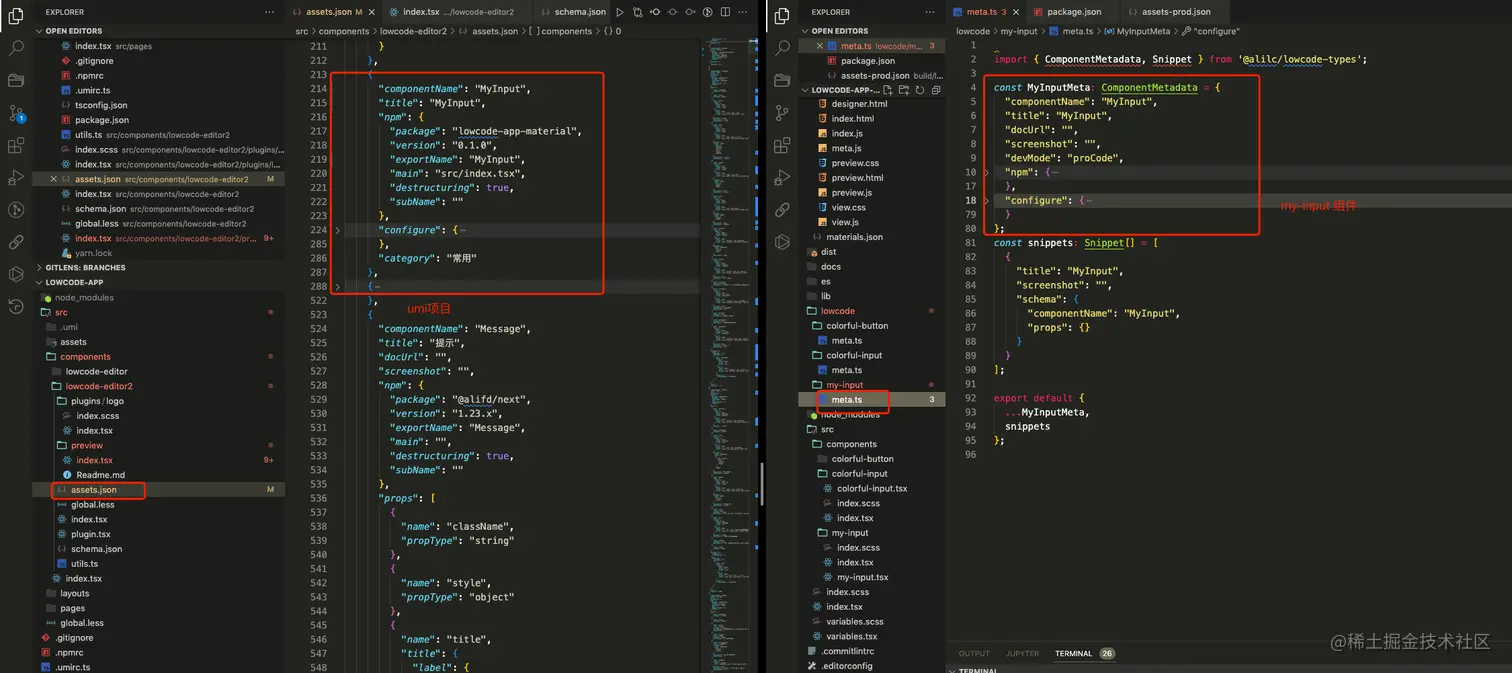Open Explorer view in left window activity bar
The width and height of the screenshot is (1512, 673).
tap(15, 16)
